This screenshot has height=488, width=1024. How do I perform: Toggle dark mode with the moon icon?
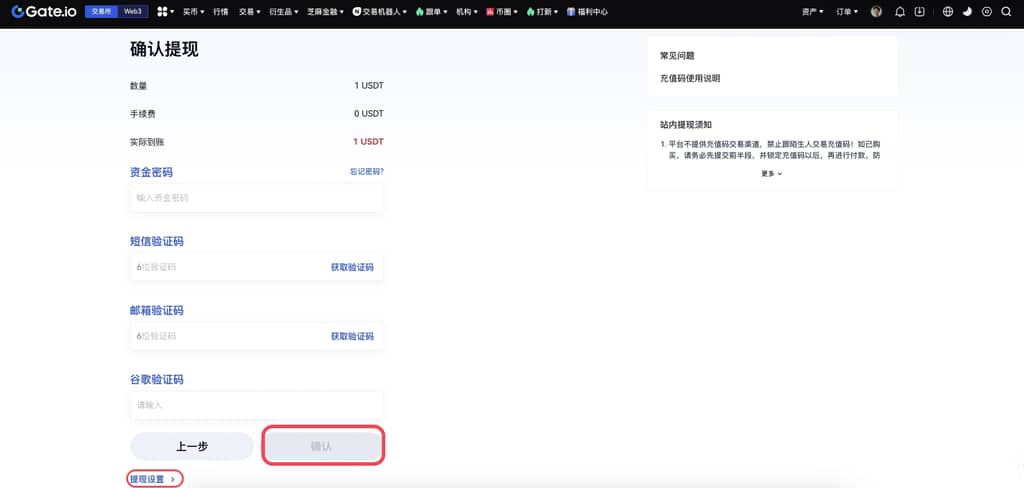pyautogui.click(x=967, y=12)
